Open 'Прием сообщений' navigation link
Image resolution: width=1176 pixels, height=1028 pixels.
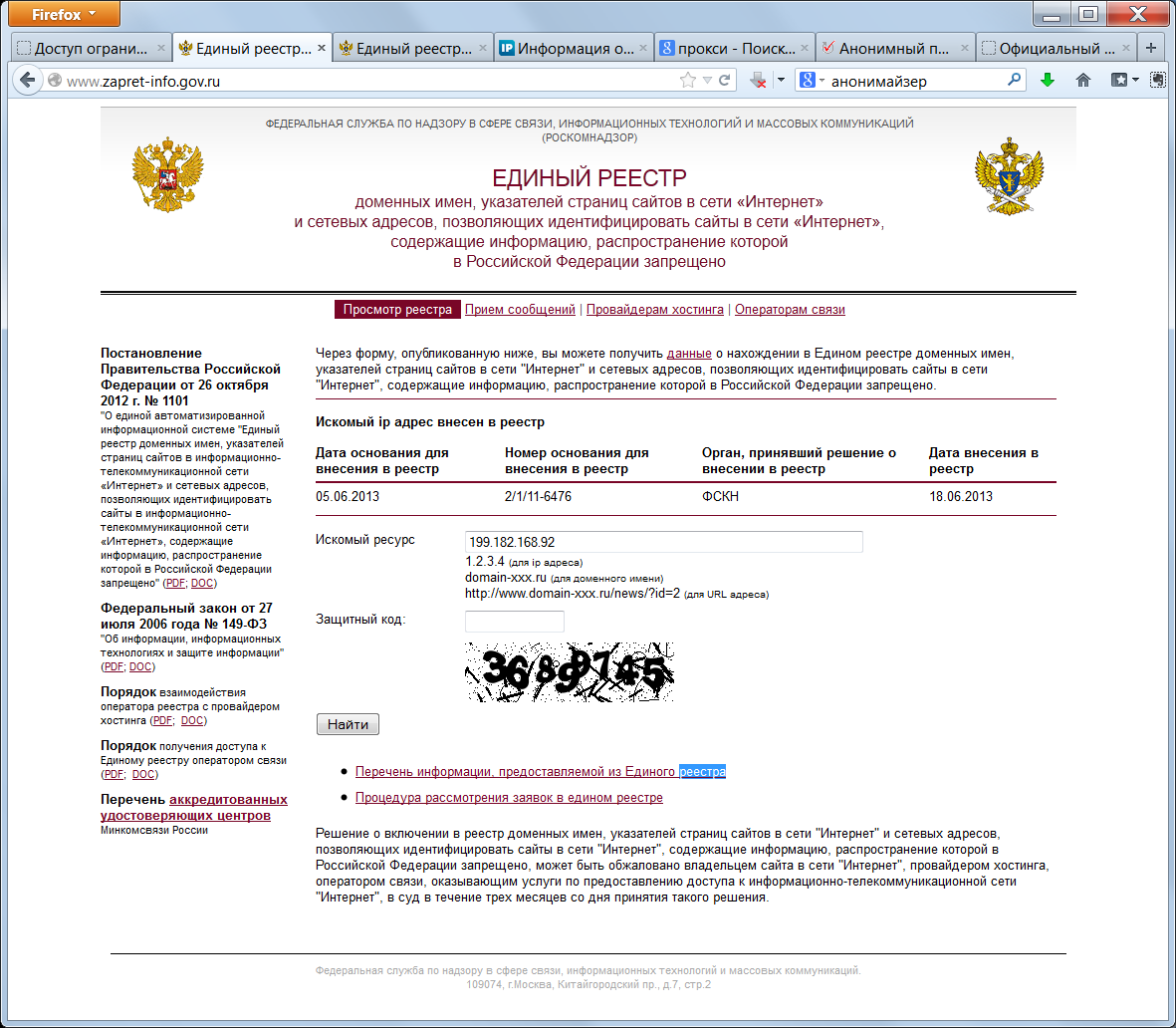tap(520, 310)
